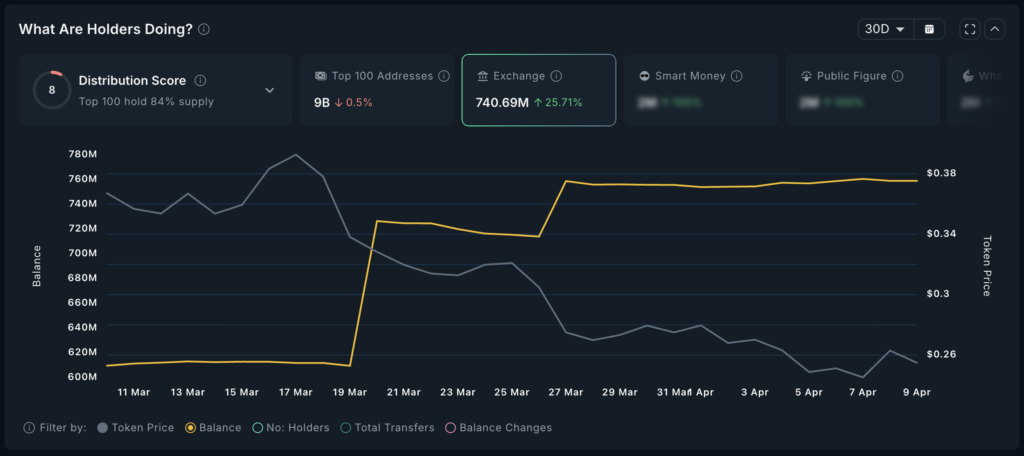Select the Exchange card

[x=539, y=90]
